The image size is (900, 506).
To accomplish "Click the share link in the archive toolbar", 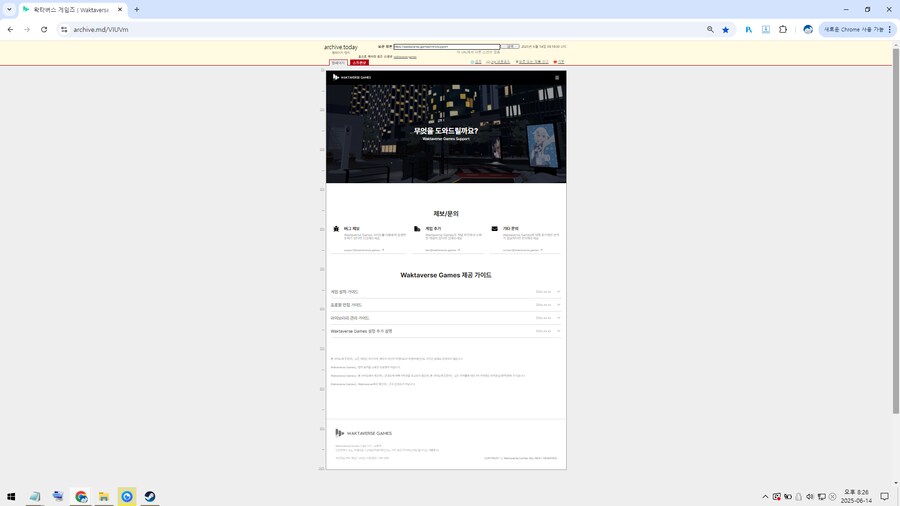I will (x=476, y=62).
